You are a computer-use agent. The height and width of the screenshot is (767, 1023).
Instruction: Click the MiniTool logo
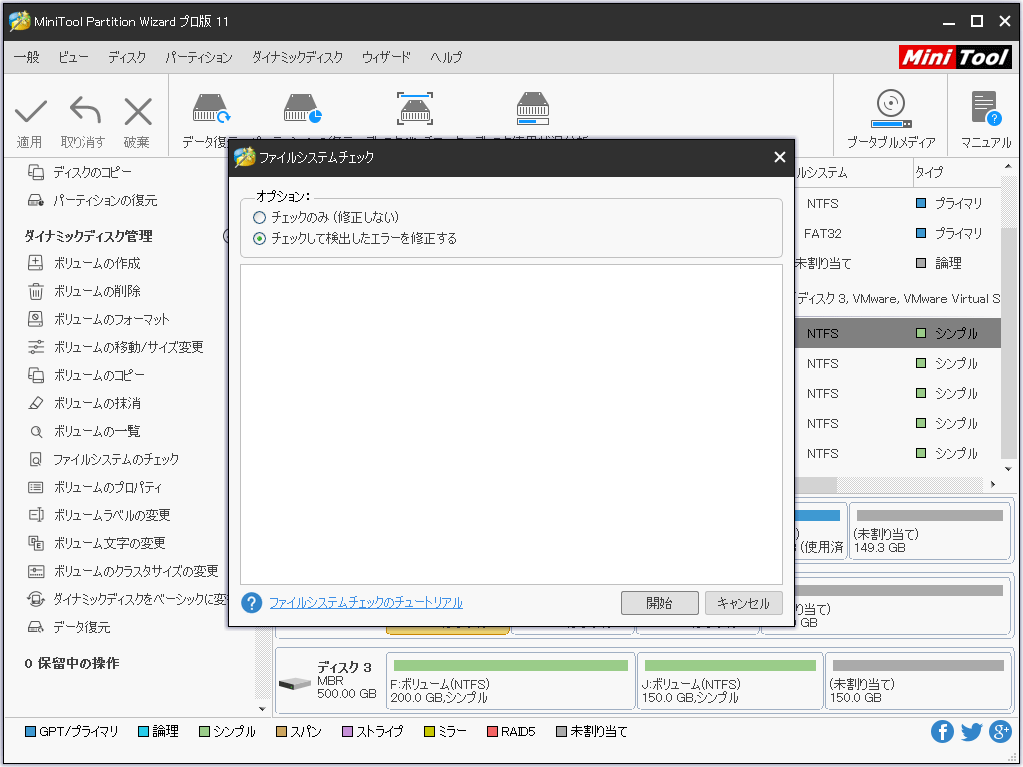955,57
